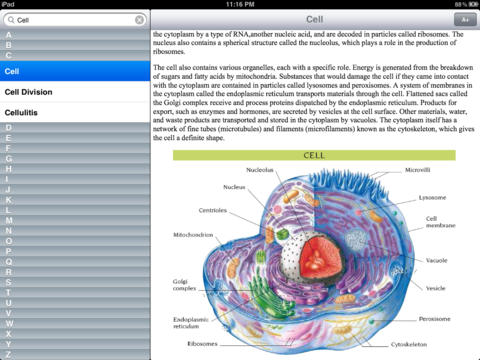Expand the Z section header
The width and height of the screenshot is (480, 360).
tap(75, 355)
